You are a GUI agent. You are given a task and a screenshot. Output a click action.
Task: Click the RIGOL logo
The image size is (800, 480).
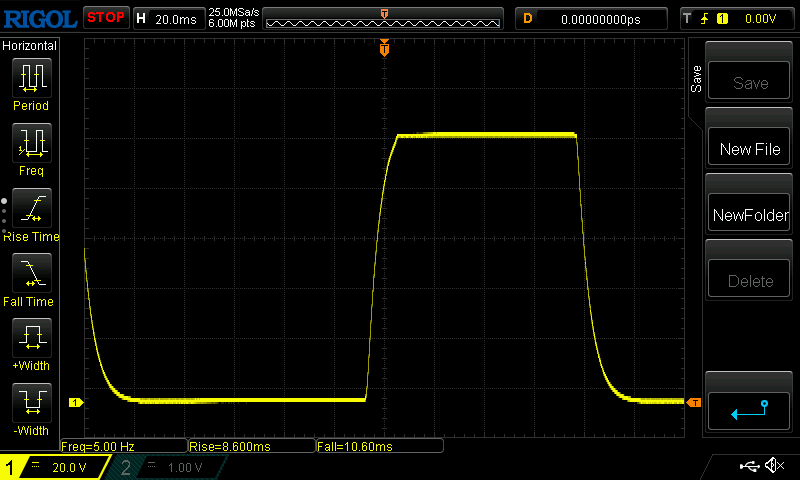click(40, 19)
